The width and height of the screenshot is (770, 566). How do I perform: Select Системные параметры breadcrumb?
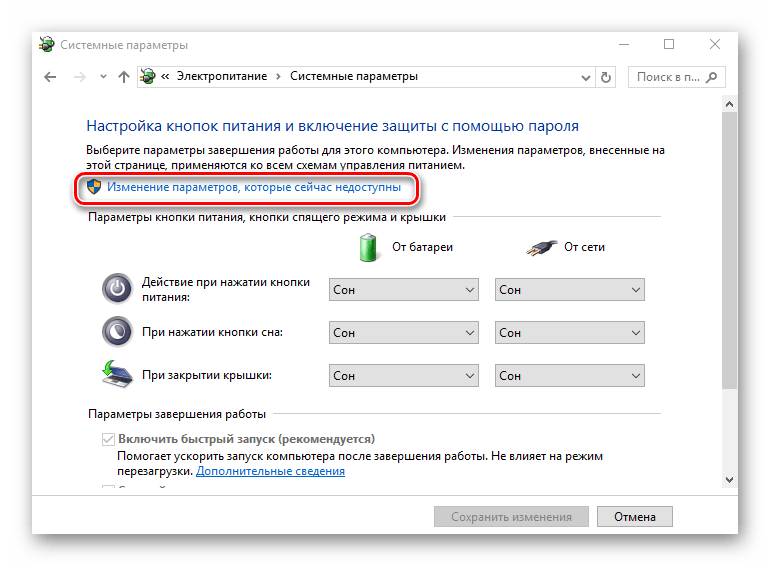(x=354, y=76)
